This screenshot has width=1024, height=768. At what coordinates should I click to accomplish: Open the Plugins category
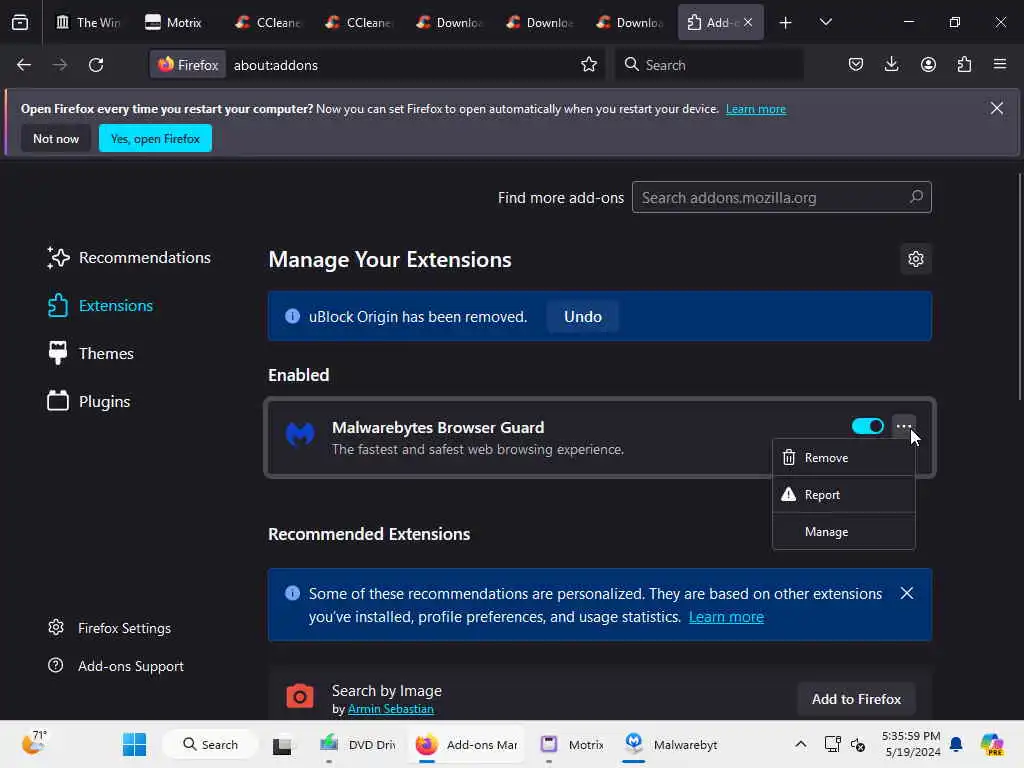point(88,402)
